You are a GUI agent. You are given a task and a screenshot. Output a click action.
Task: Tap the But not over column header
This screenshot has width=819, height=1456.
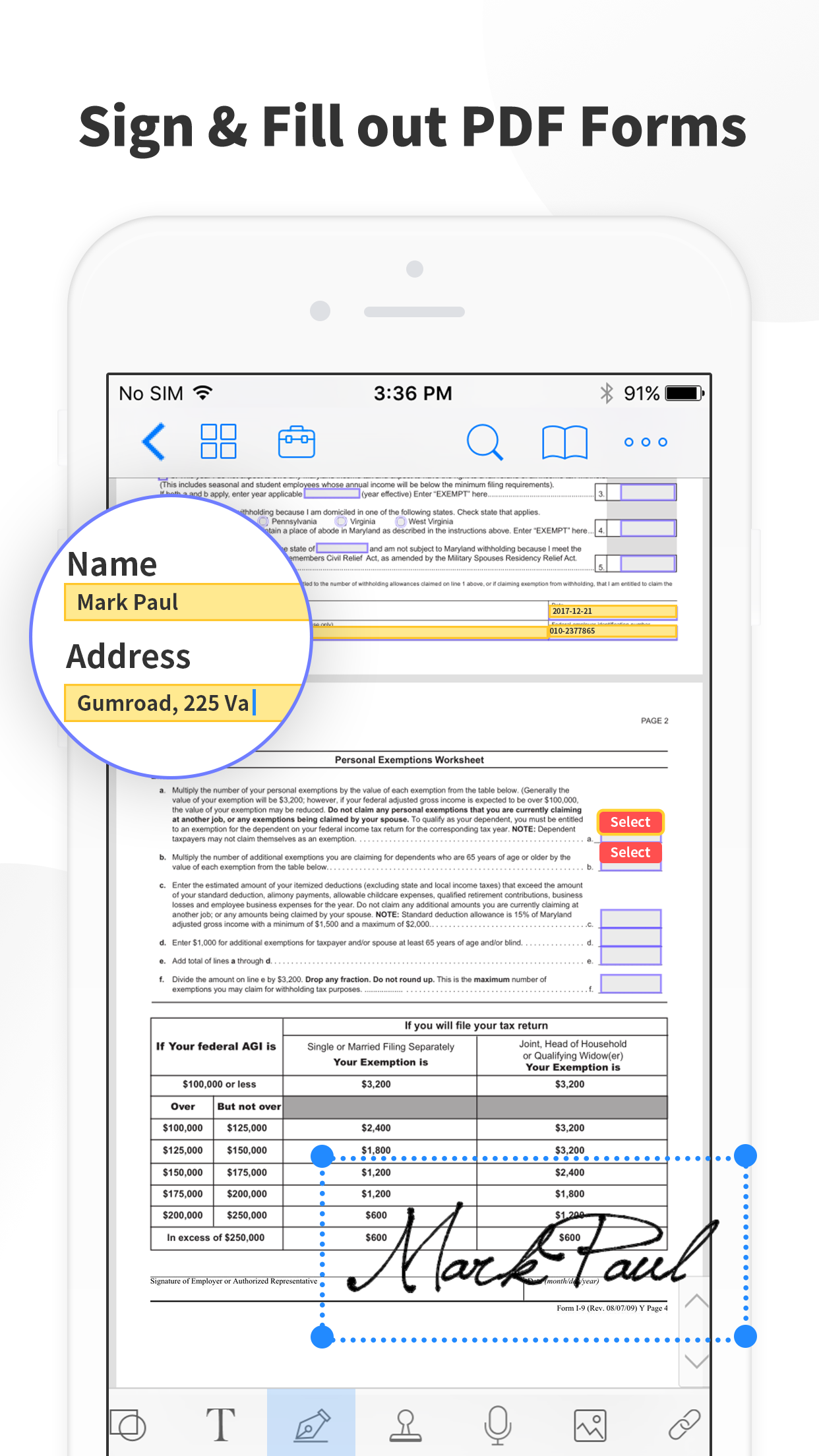pos(249,1107)
